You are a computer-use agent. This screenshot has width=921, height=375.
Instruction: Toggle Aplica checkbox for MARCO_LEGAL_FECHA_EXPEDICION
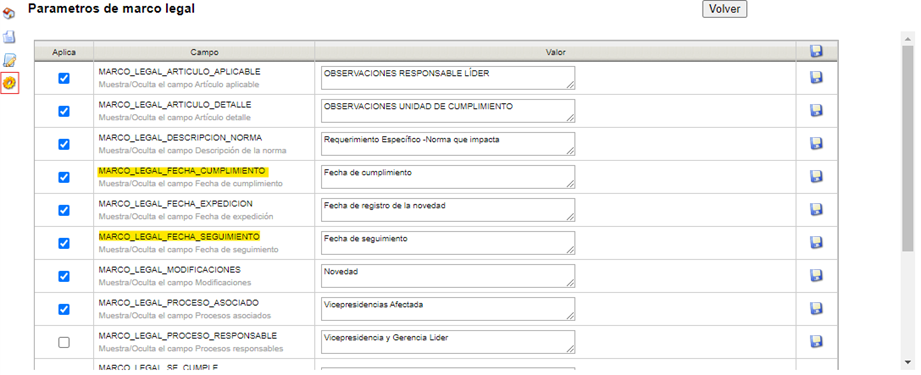[64, 210]
